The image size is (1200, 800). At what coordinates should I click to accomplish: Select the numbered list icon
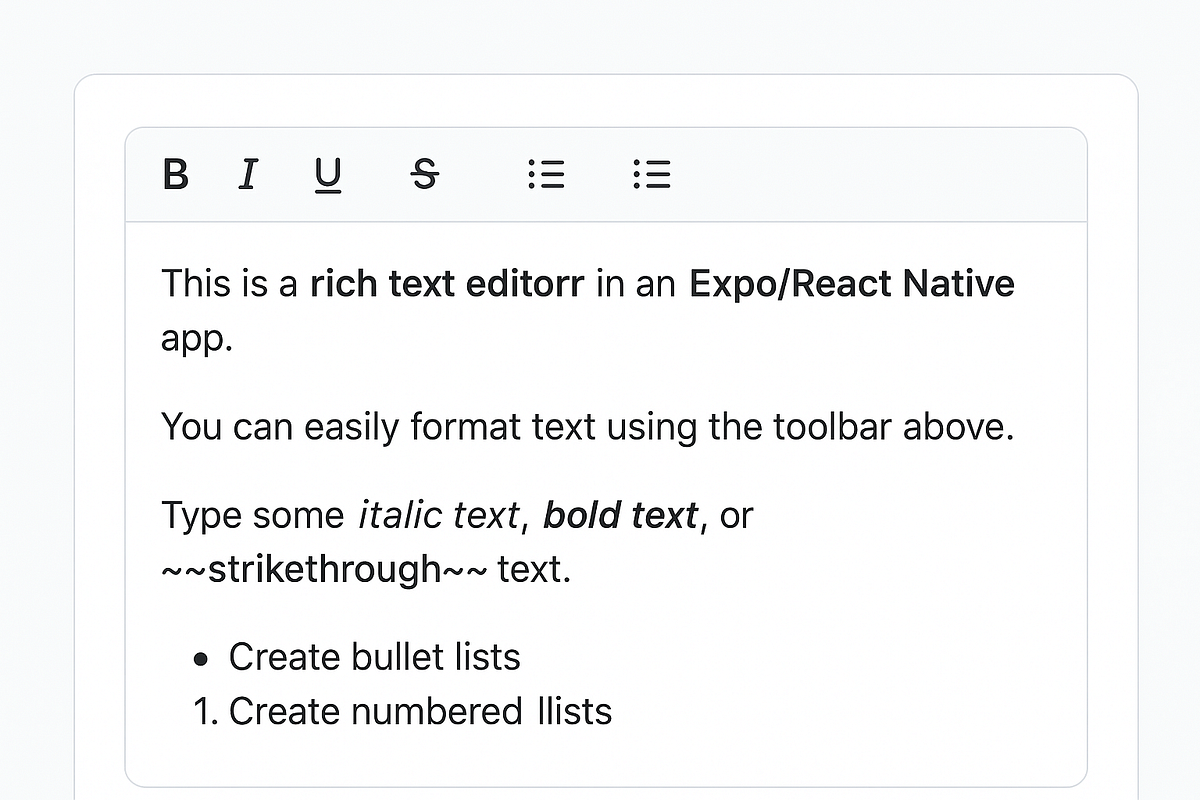pyautogui.click(x=651, y=175)
